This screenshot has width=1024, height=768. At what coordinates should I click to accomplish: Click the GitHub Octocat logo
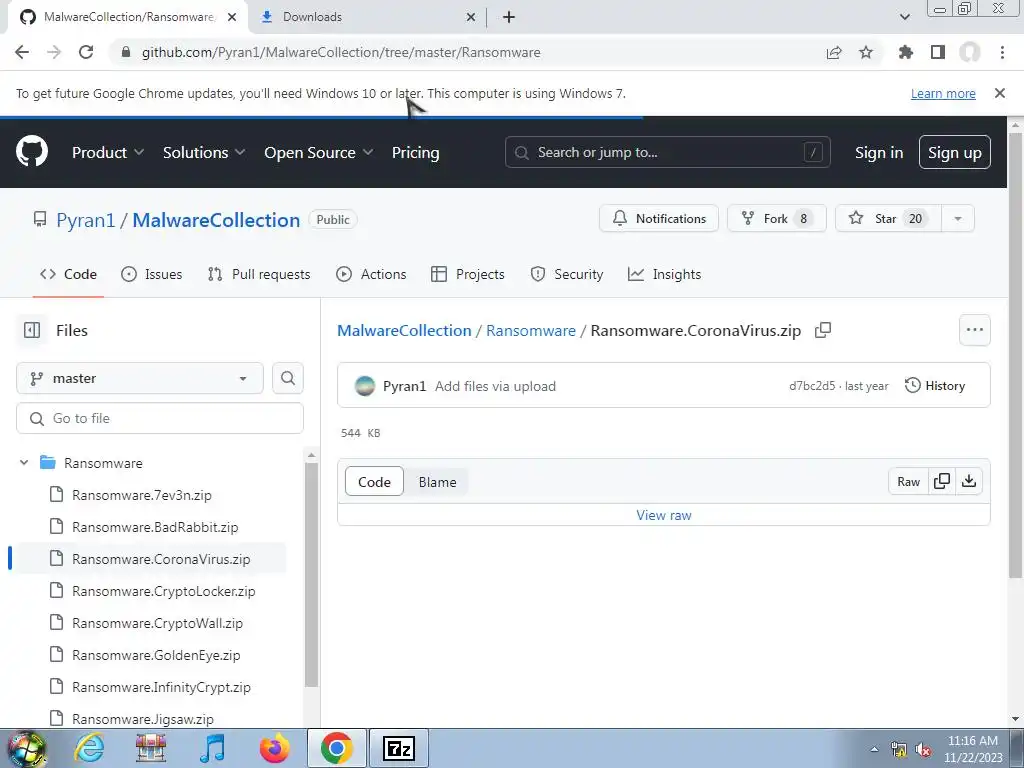point(32,152)
